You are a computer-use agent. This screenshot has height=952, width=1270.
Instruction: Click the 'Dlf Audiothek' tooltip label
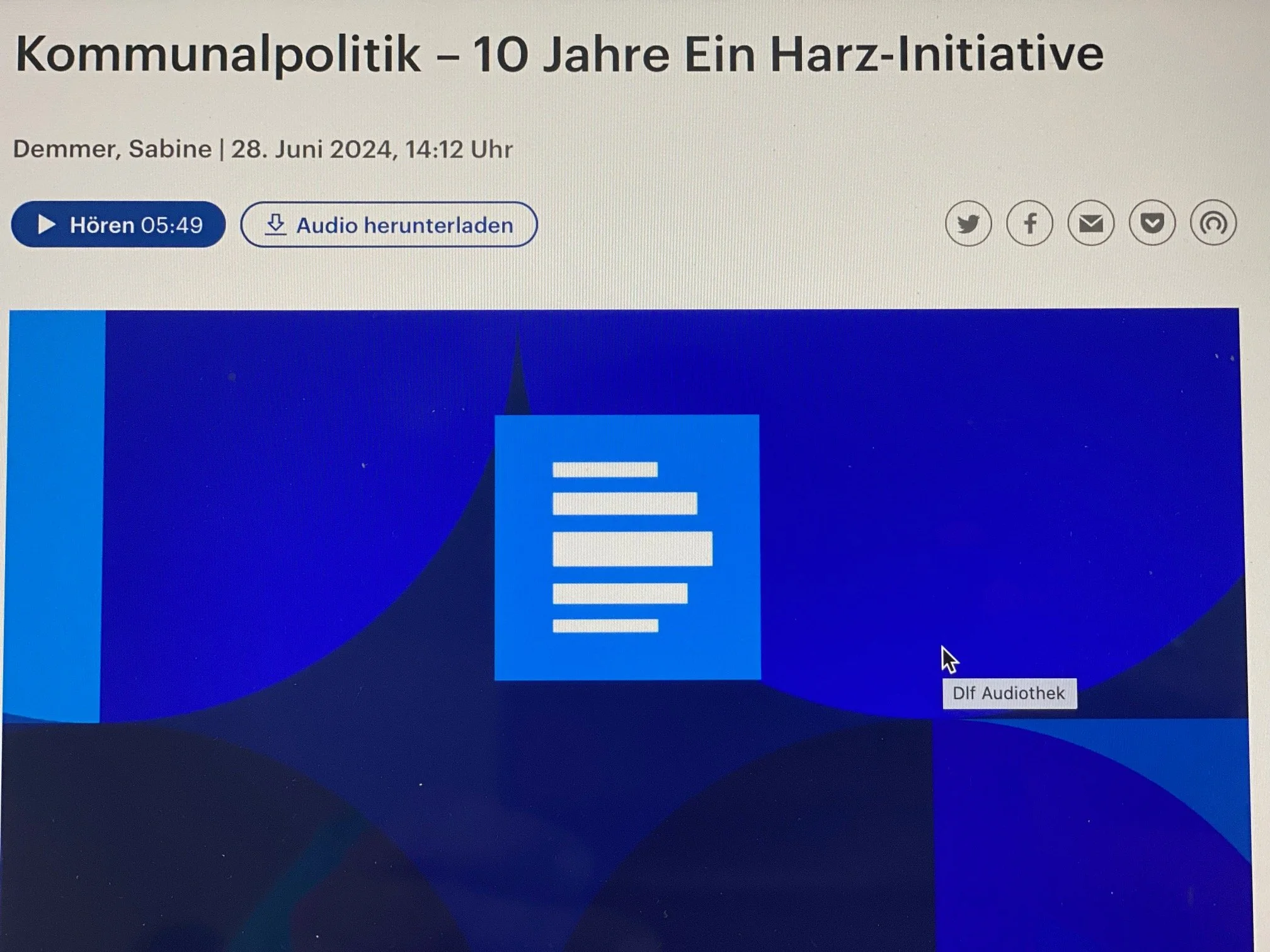coord(1009,693)
